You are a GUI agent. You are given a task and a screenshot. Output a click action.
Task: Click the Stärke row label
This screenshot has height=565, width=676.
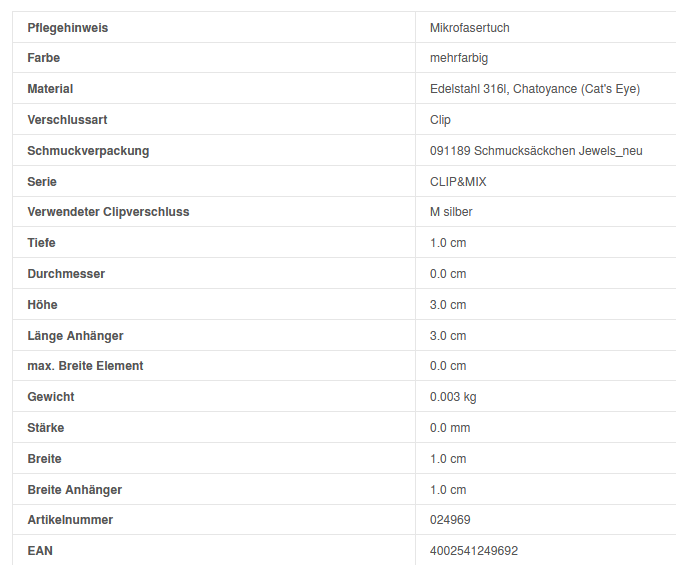(46, 428)
